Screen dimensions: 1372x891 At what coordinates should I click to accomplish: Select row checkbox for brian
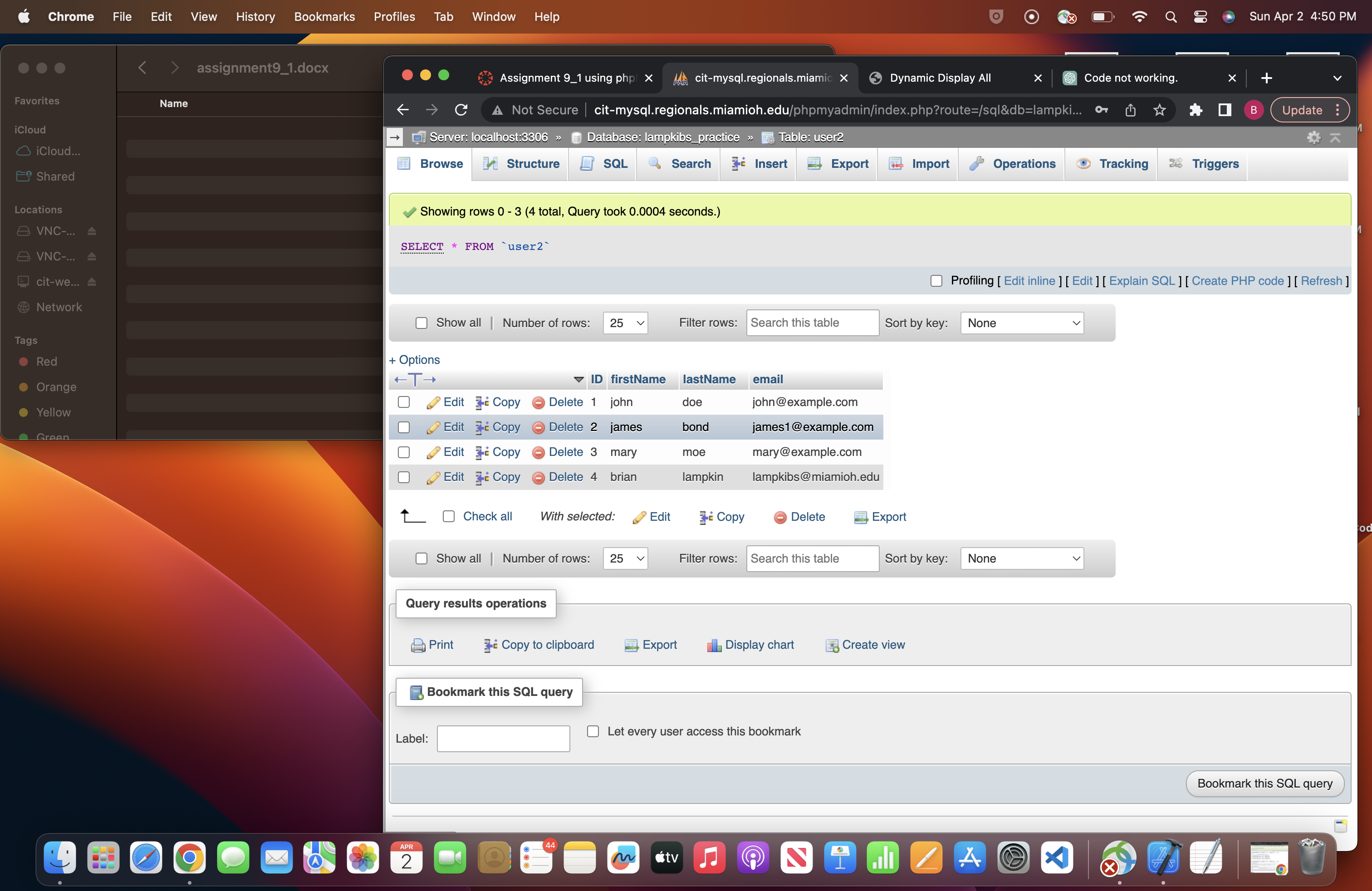(403, 477)
